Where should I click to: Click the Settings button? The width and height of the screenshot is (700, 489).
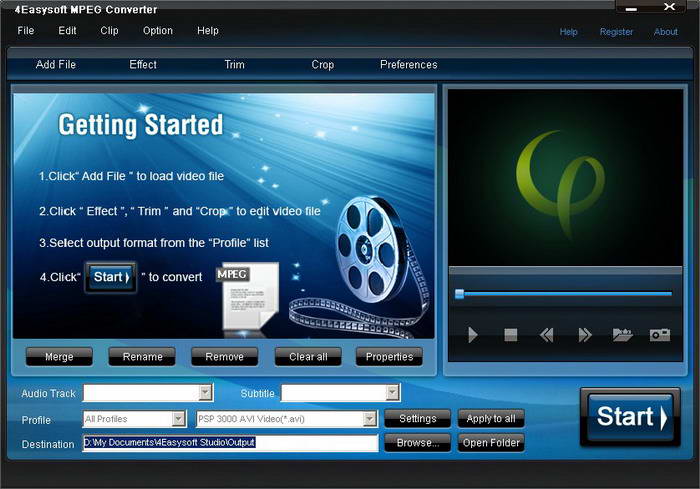pyautogui.click(x=417, y=418)
